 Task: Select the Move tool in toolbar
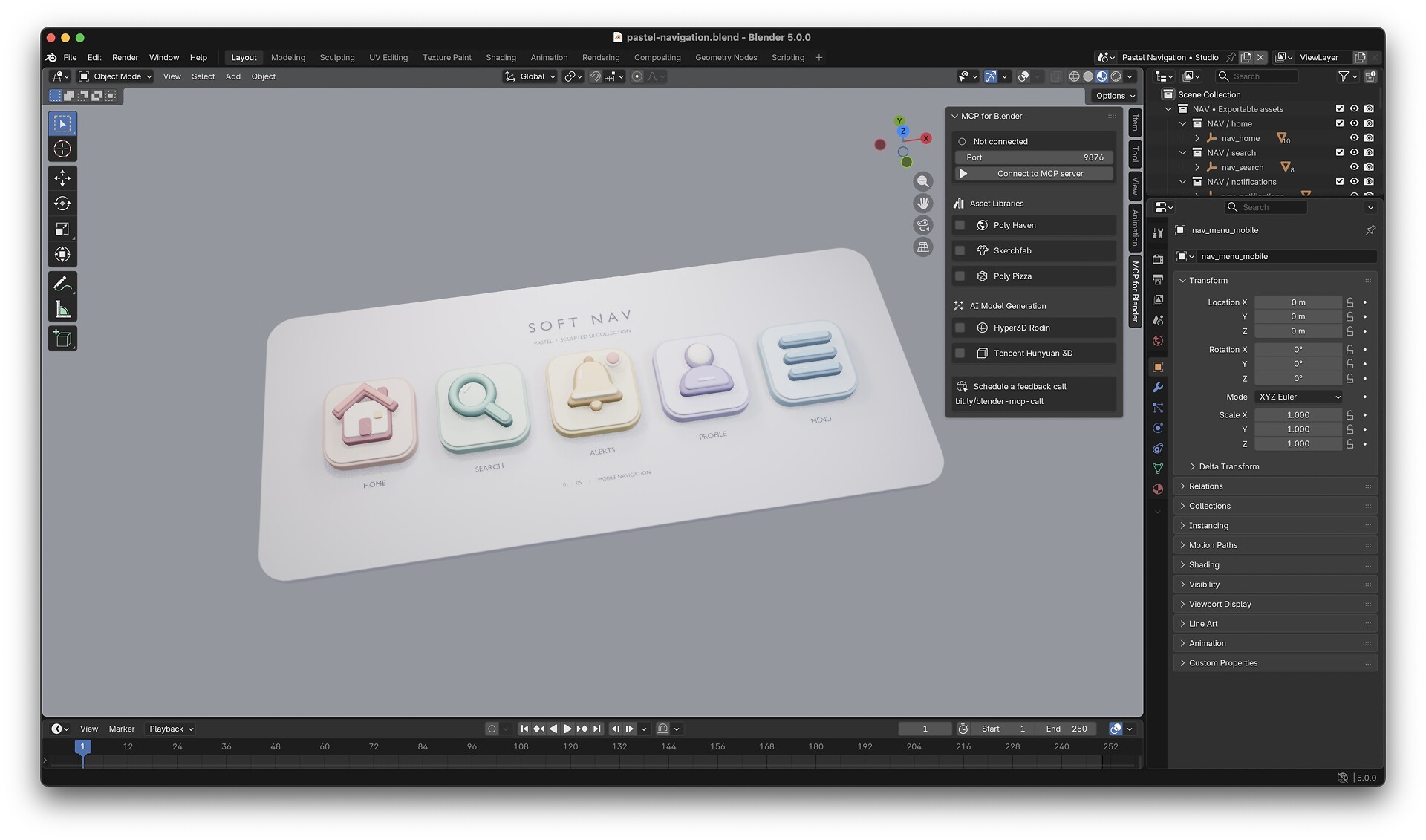coord(62,178)
